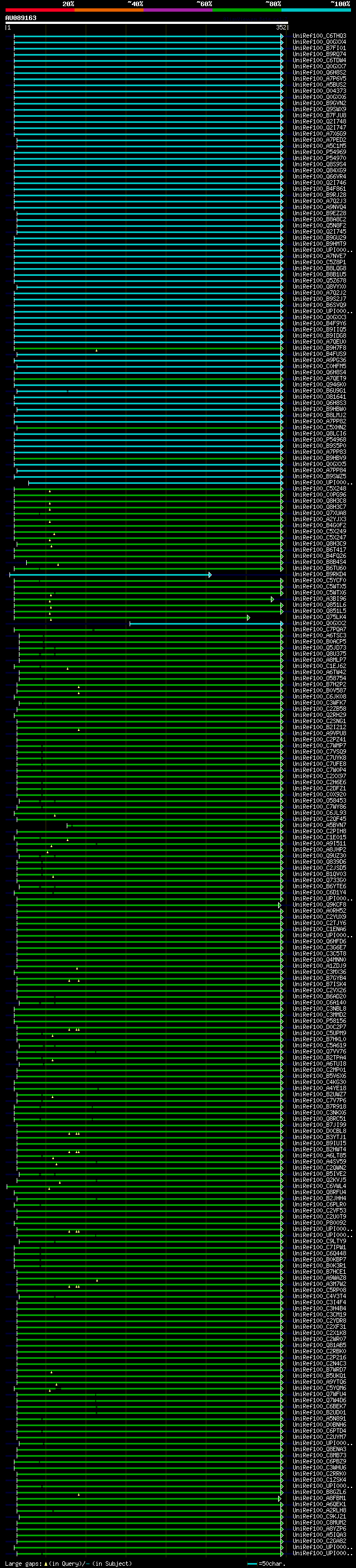Select the UniRef100_C0PG96 label
356x1568 pixels.
click(319, 495)
